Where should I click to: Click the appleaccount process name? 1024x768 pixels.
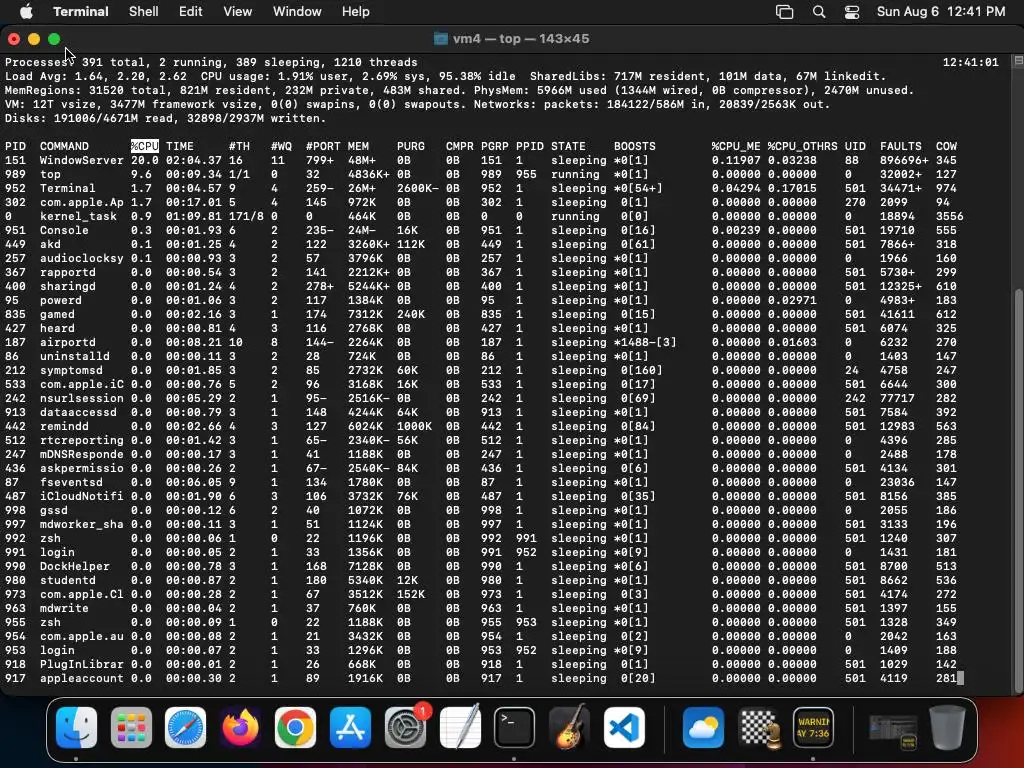81,679
